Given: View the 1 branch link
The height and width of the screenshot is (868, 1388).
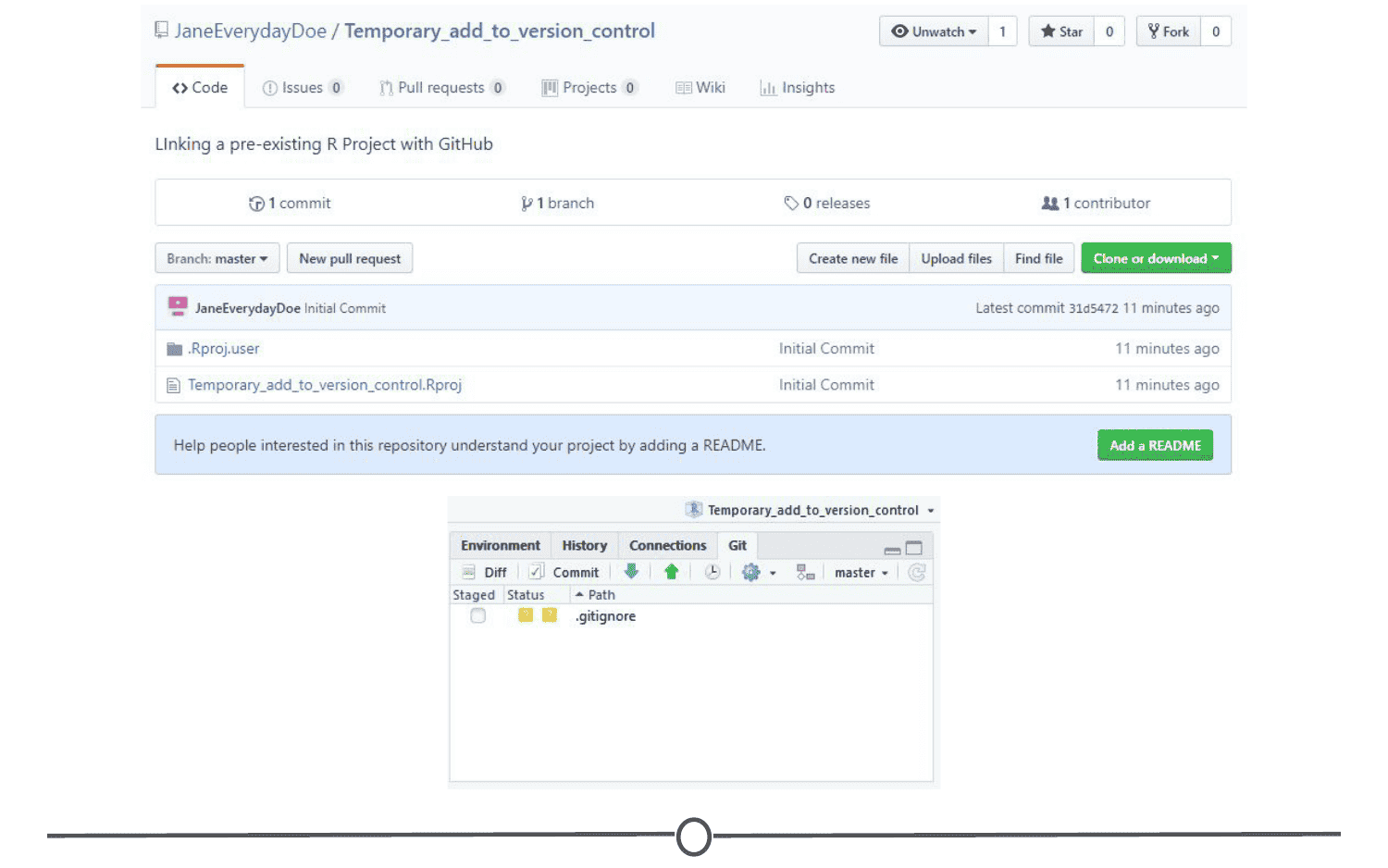Looking at the screenshot, I should [x=557, y=203].
